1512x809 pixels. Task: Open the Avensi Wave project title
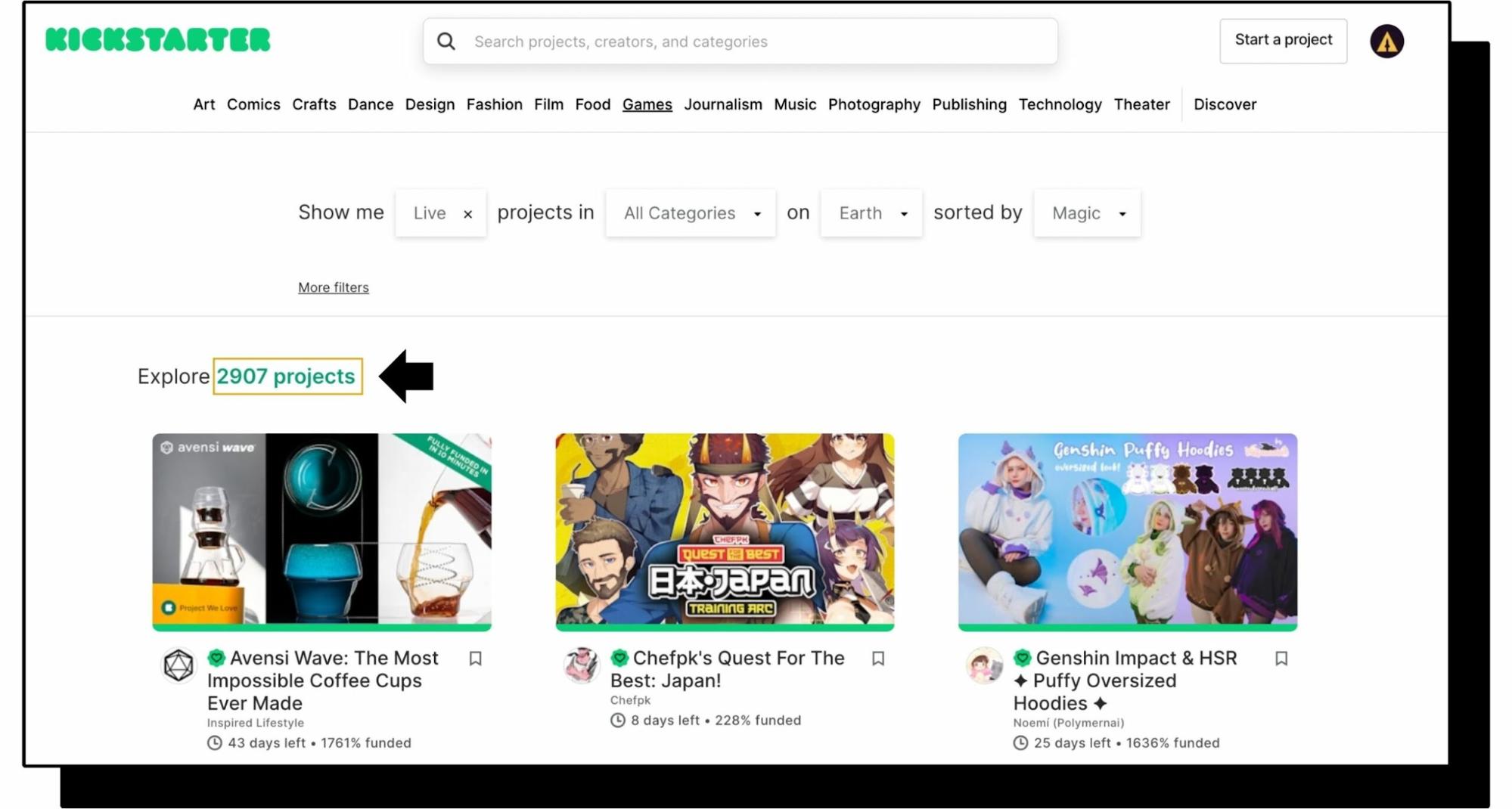click(x=323, y=680)
